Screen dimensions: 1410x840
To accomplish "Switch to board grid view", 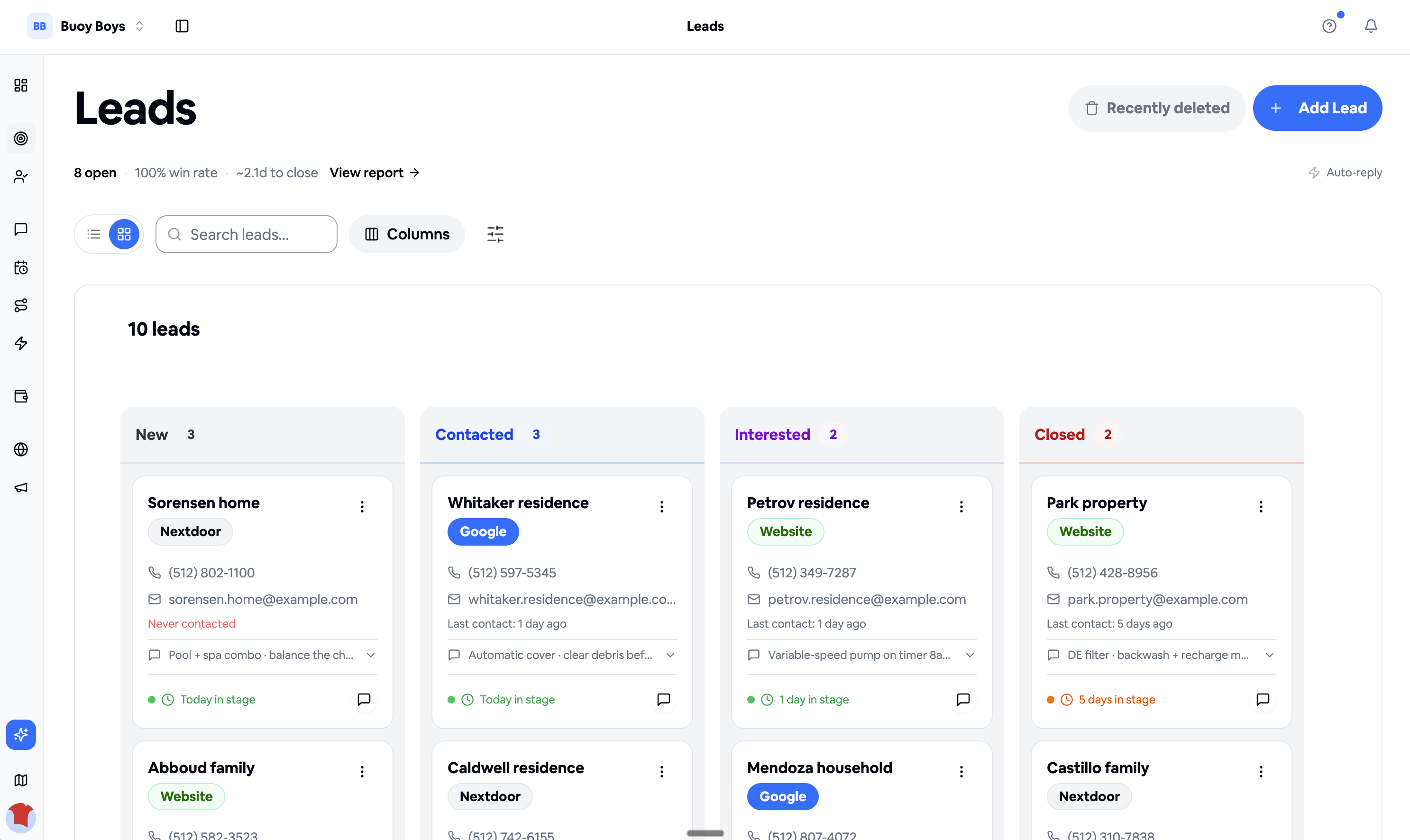I will [124, 234].
